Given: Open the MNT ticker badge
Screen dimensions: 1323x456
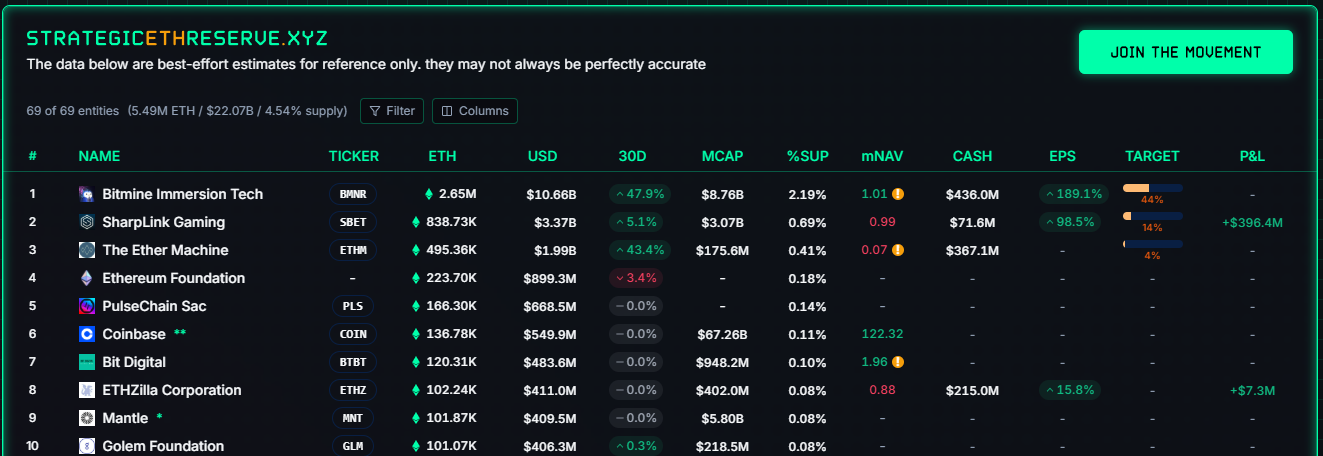Looking at the screenshot, I should (x=353, y=418).
